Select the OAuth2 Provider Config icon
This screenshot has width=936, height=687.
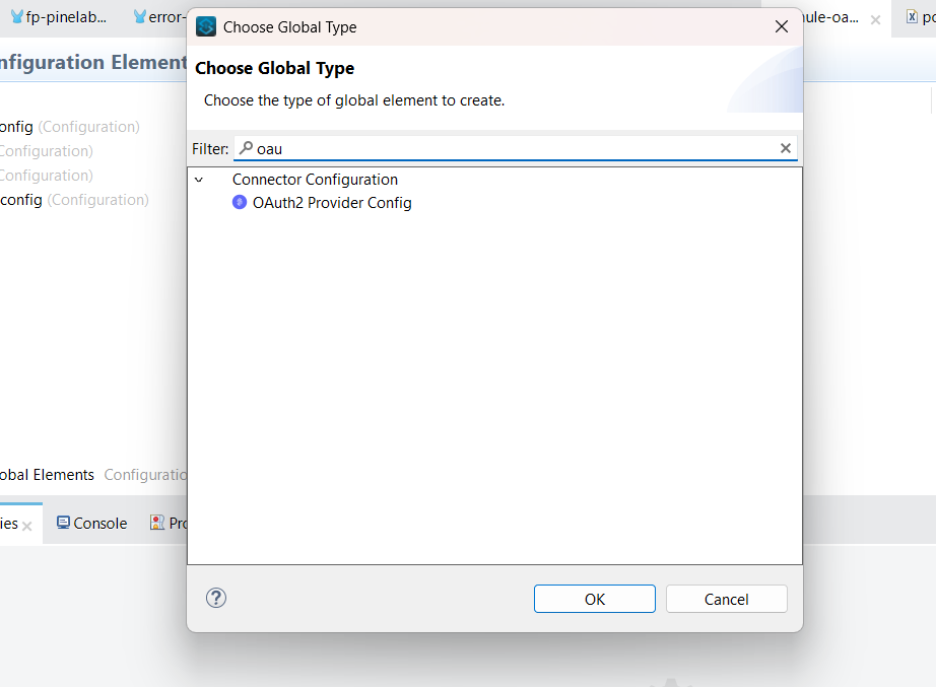[238, 202]
